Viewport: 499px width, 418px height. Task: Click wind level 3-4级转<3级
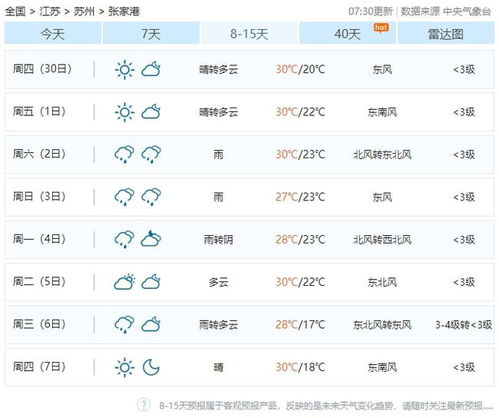click(x=464, y=325)
